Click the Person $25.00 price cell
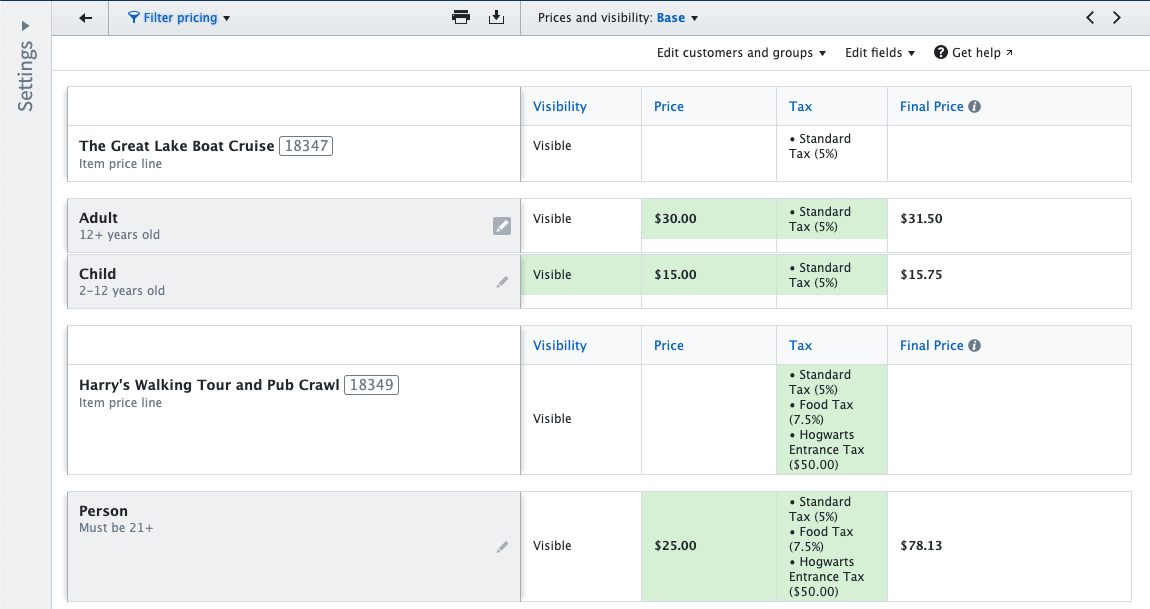The height and width of the screenshot is (609, 1150). tap(708, 546)
